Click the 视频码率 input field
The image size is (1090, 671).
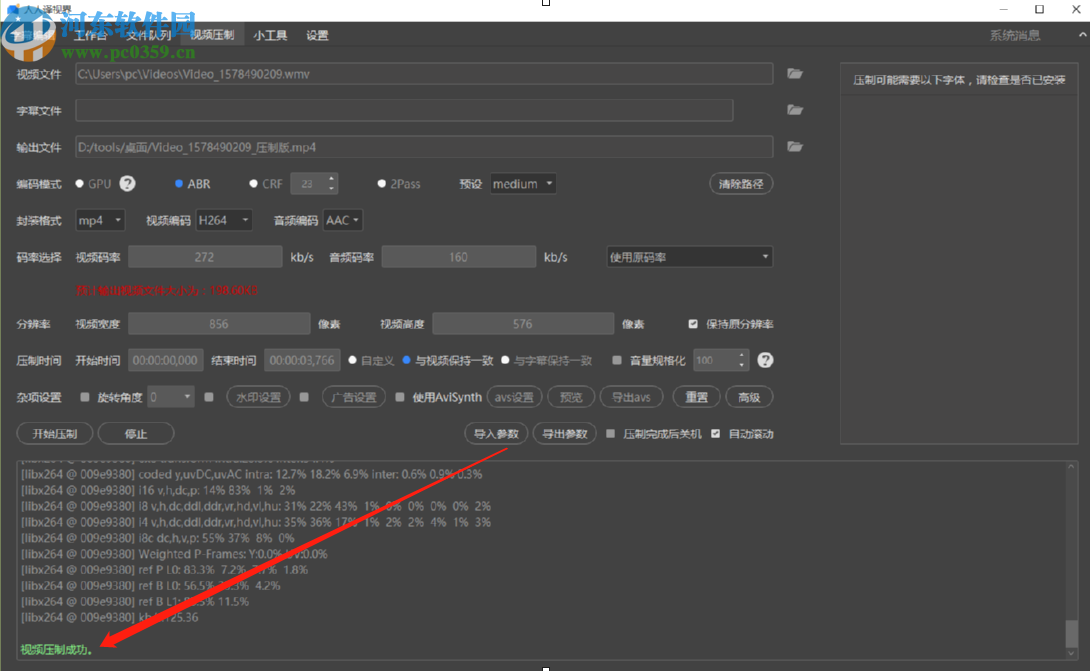click(x=205, y=257)
